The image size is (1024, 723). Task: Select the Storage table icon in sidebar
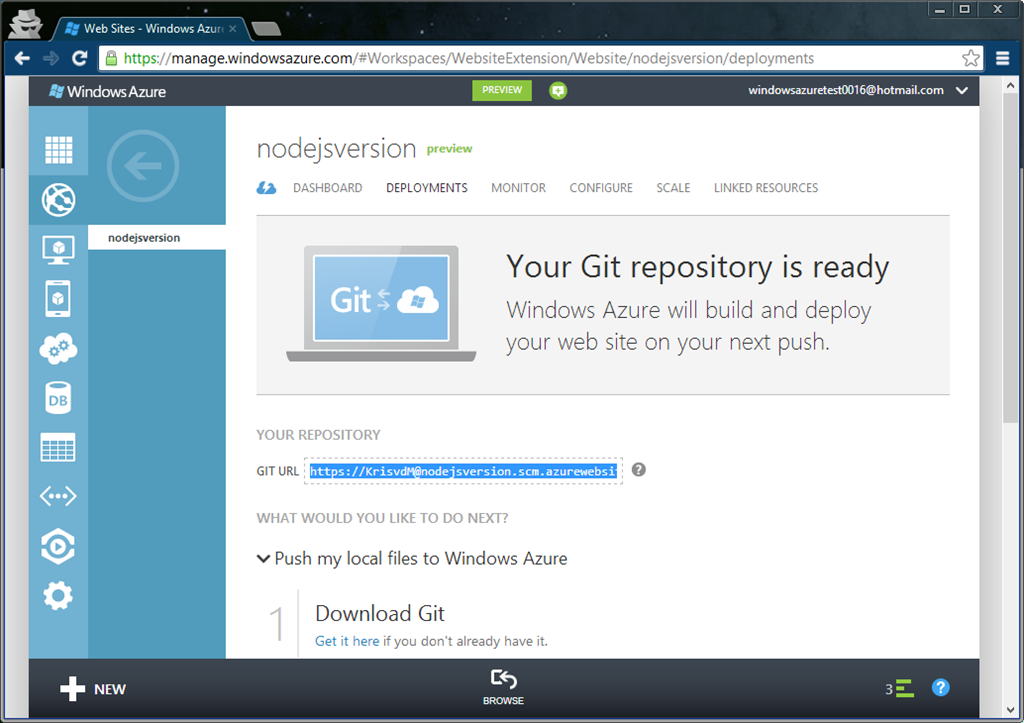pyautogui.click(x=58, y=448)
